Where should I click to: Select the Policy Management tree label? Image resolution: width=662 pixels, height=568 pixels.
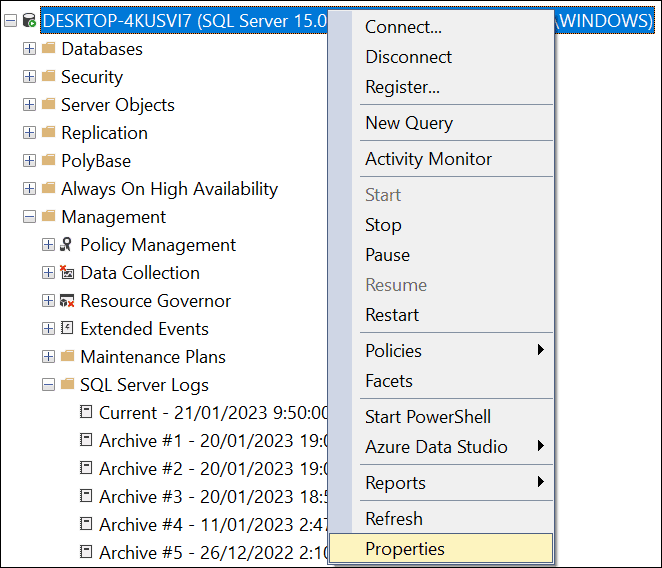point(158,245)
